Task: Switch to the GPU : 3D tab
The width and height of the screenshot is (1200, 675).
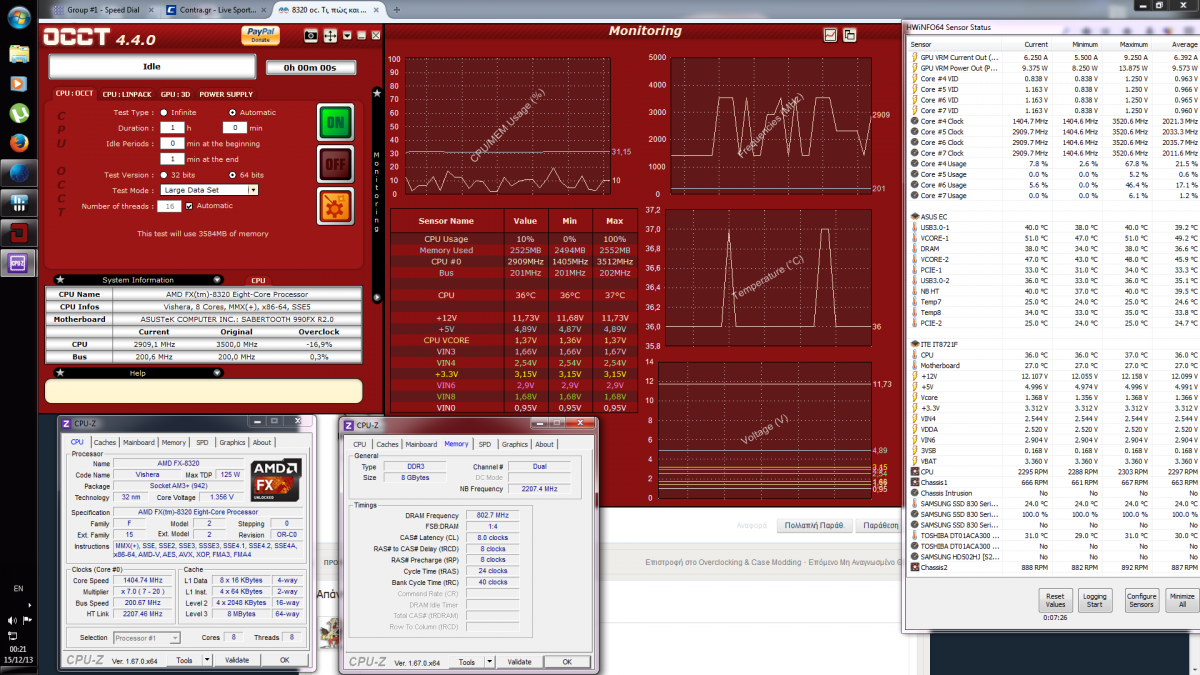Action: pos(175,94)
